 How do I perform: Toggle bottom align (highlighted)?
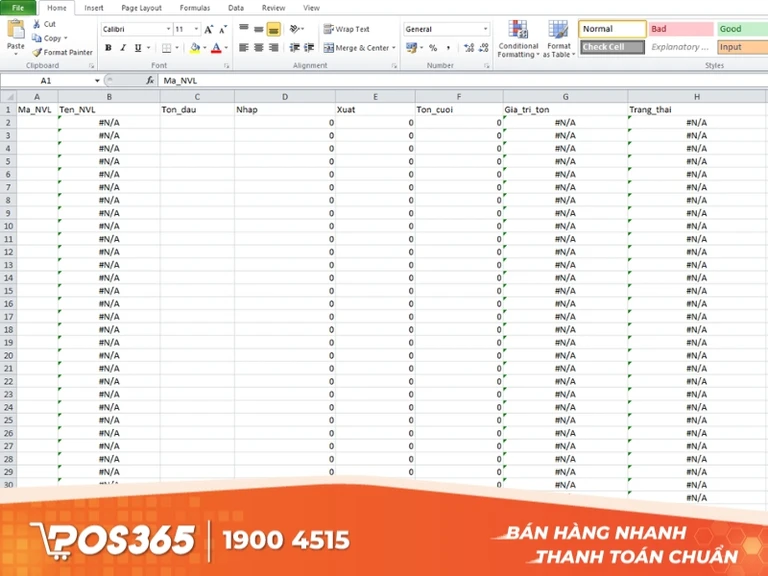(x=274, y=29)
